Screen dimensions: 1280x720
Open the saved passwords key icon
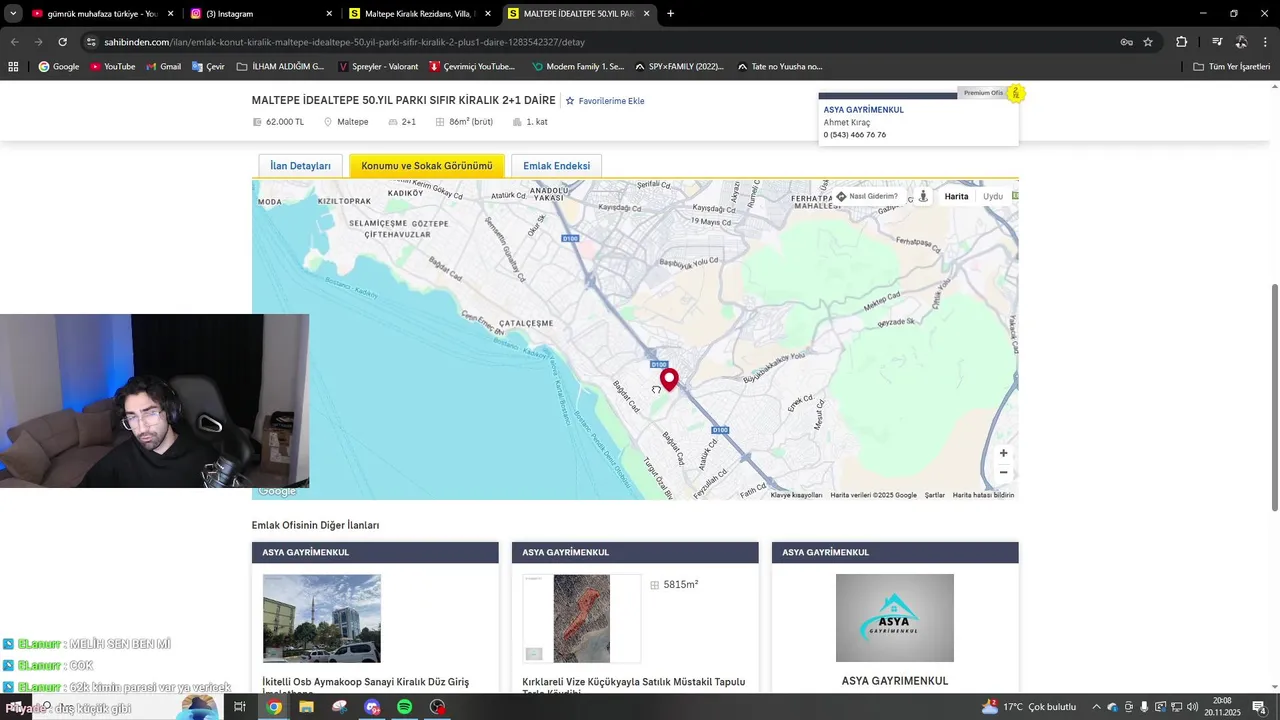[x=1126, y=42]
